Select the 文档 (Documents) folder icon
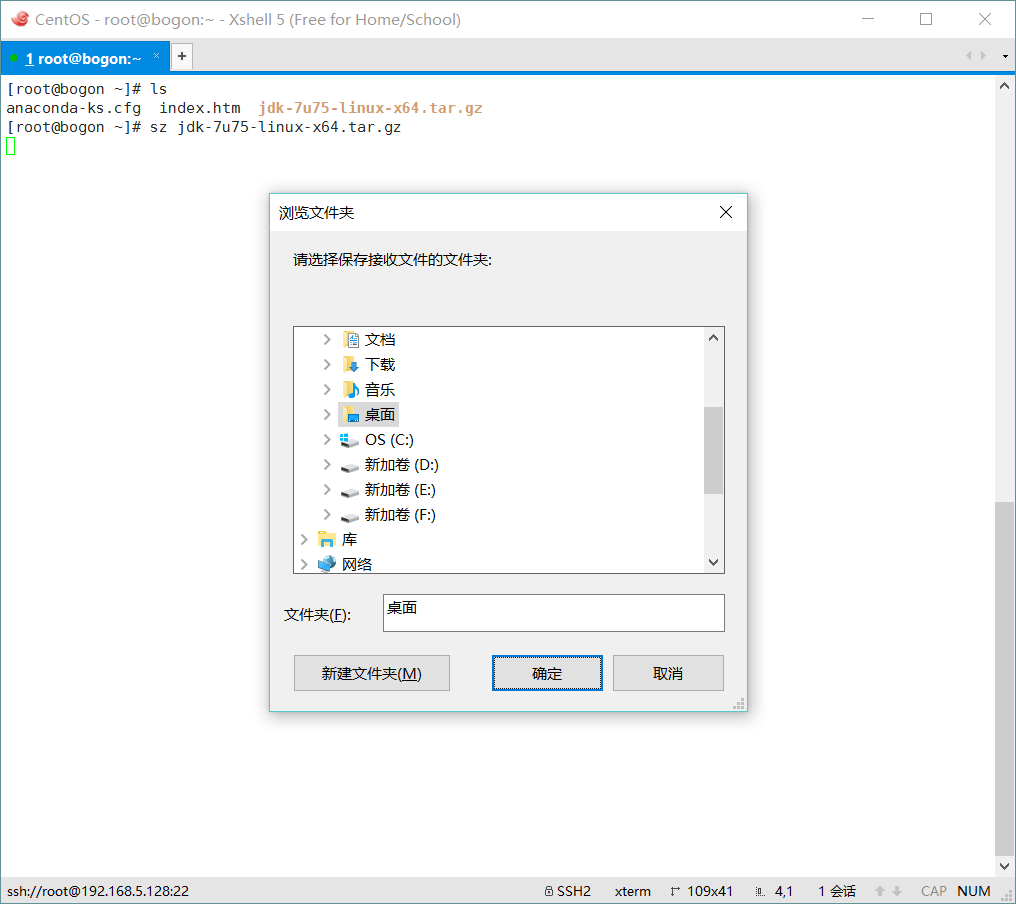The image size is (1016, 904). coord(353,339)
